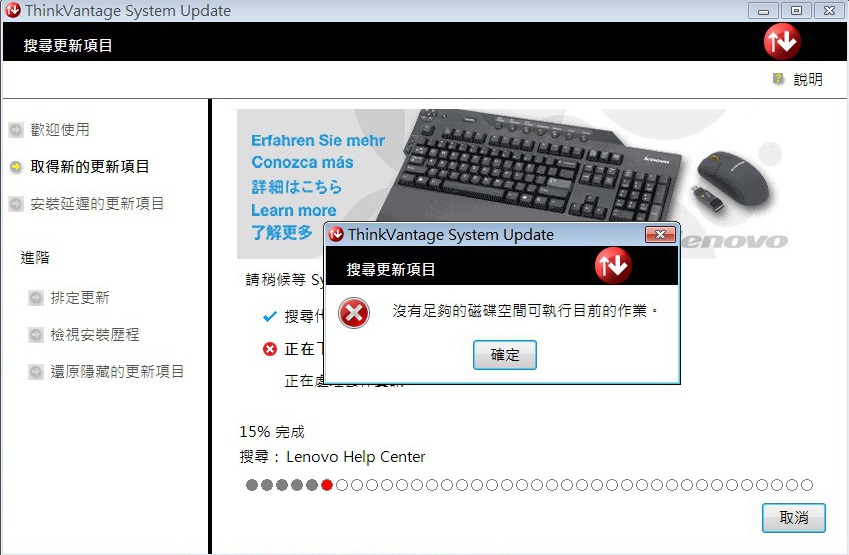Click the Learn more link on the banner
The height and width of the screenshot is (555, 849).
(x=293, y=210)
